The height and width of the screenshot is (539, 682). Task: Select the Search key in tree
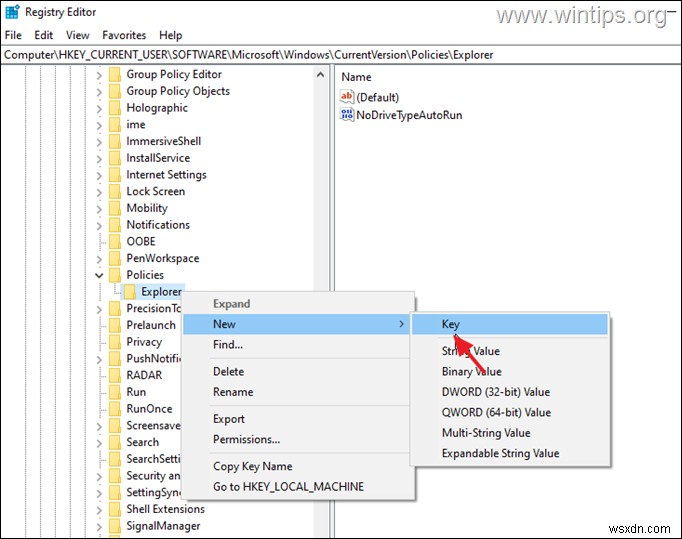(x=143, y=442)
